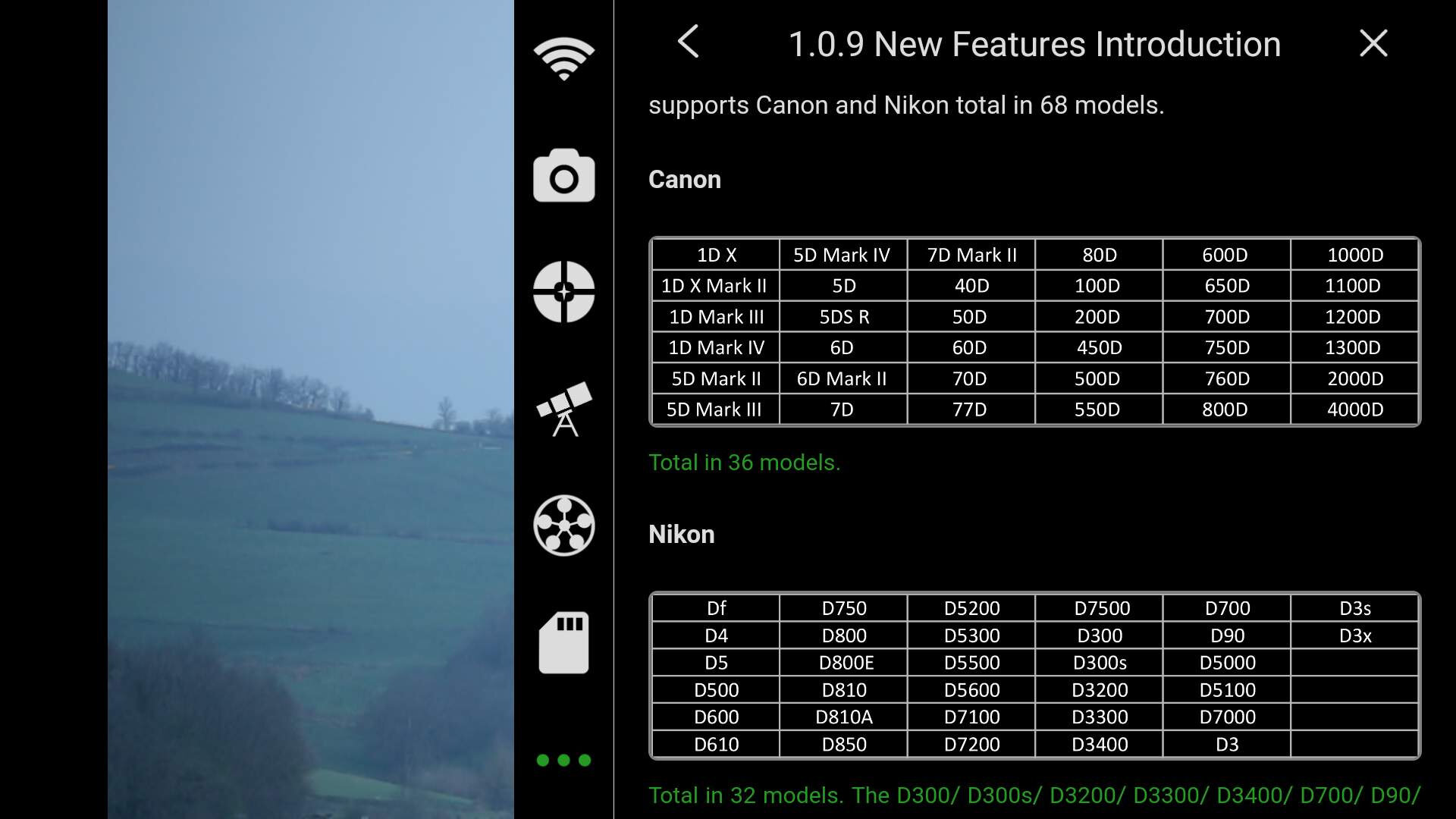Select the '5D Mark III' cell
This screenshot has height=819, width=1456.
(716, 409)
